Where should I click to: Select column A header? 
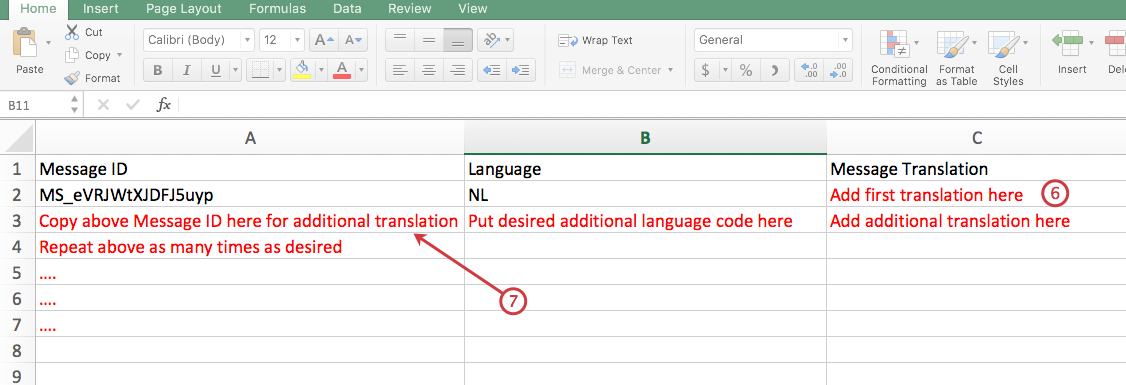250,138
